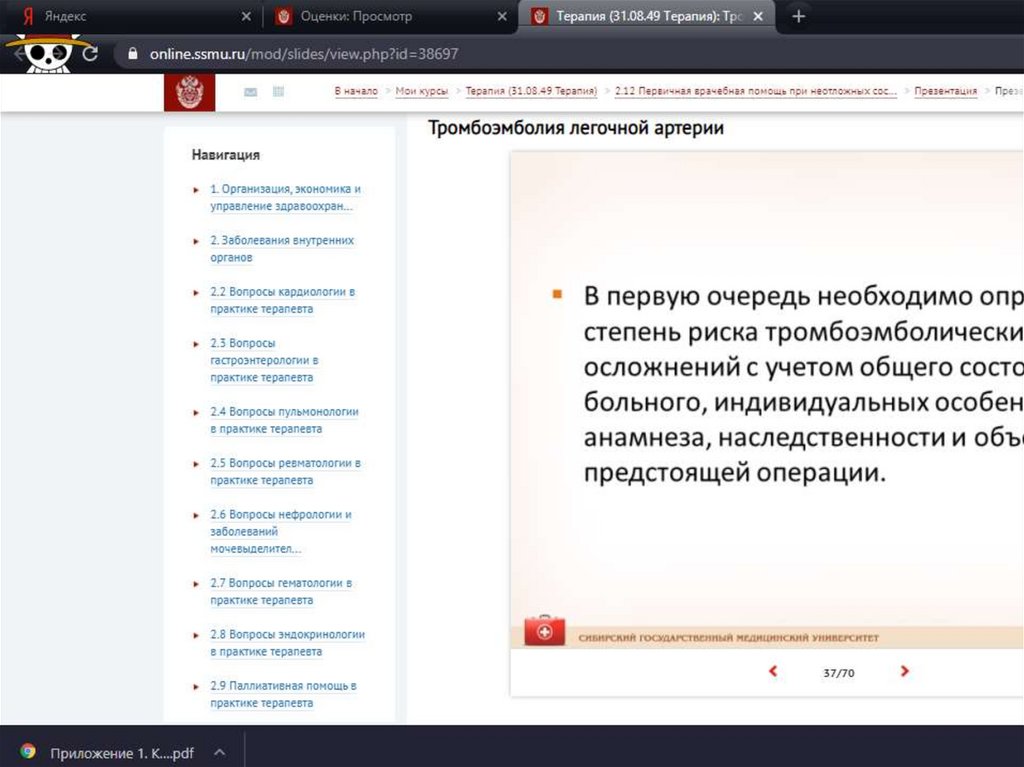Reload the page with the refresh icon

coord(90,54)
